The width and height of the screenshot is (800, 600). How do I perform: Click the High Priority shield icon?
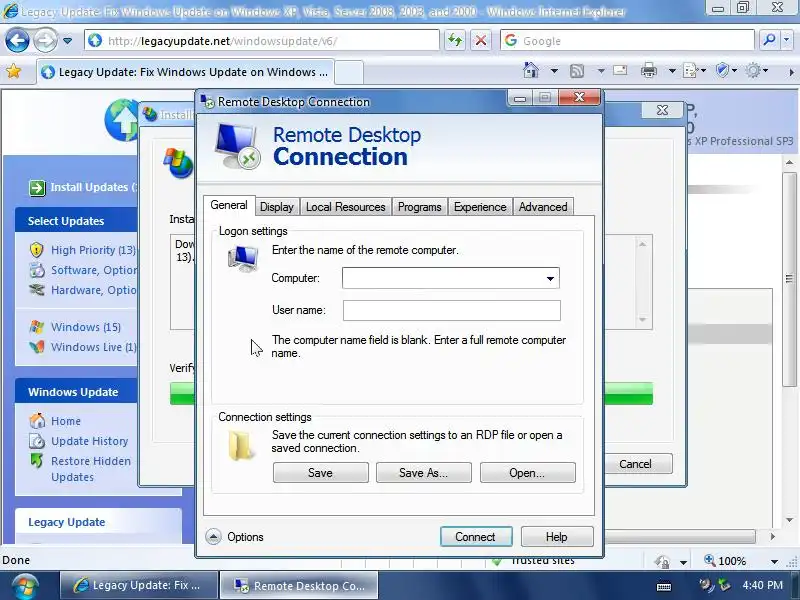click(37, 249)
